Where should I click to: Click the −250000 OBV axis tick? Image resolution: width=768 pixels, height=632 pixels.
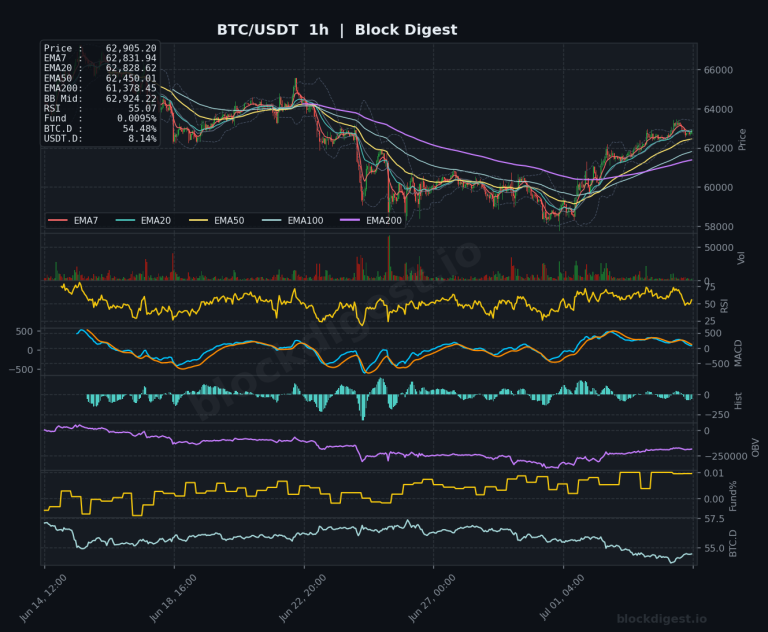point(725,456)
